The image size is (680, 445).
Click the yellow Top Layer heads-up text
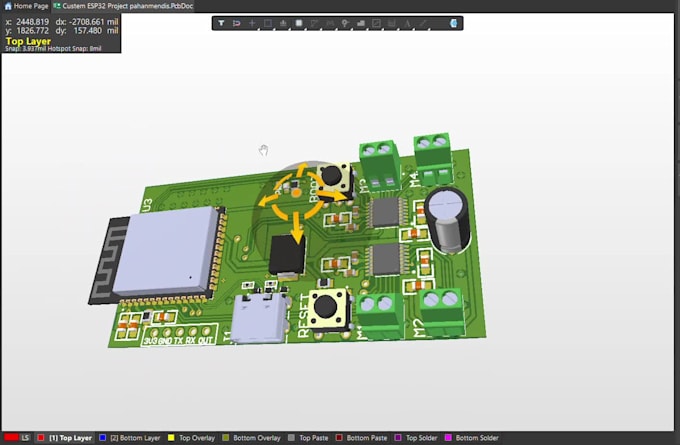(x=28, y=41)
